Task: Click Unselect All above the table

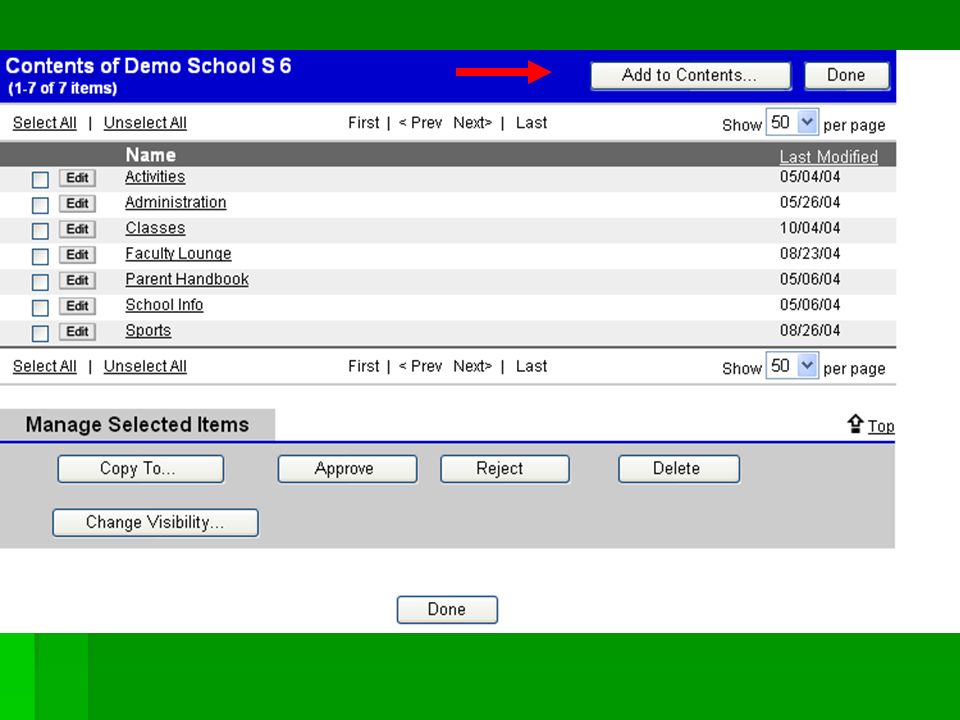Action: [x=145, y=123]
